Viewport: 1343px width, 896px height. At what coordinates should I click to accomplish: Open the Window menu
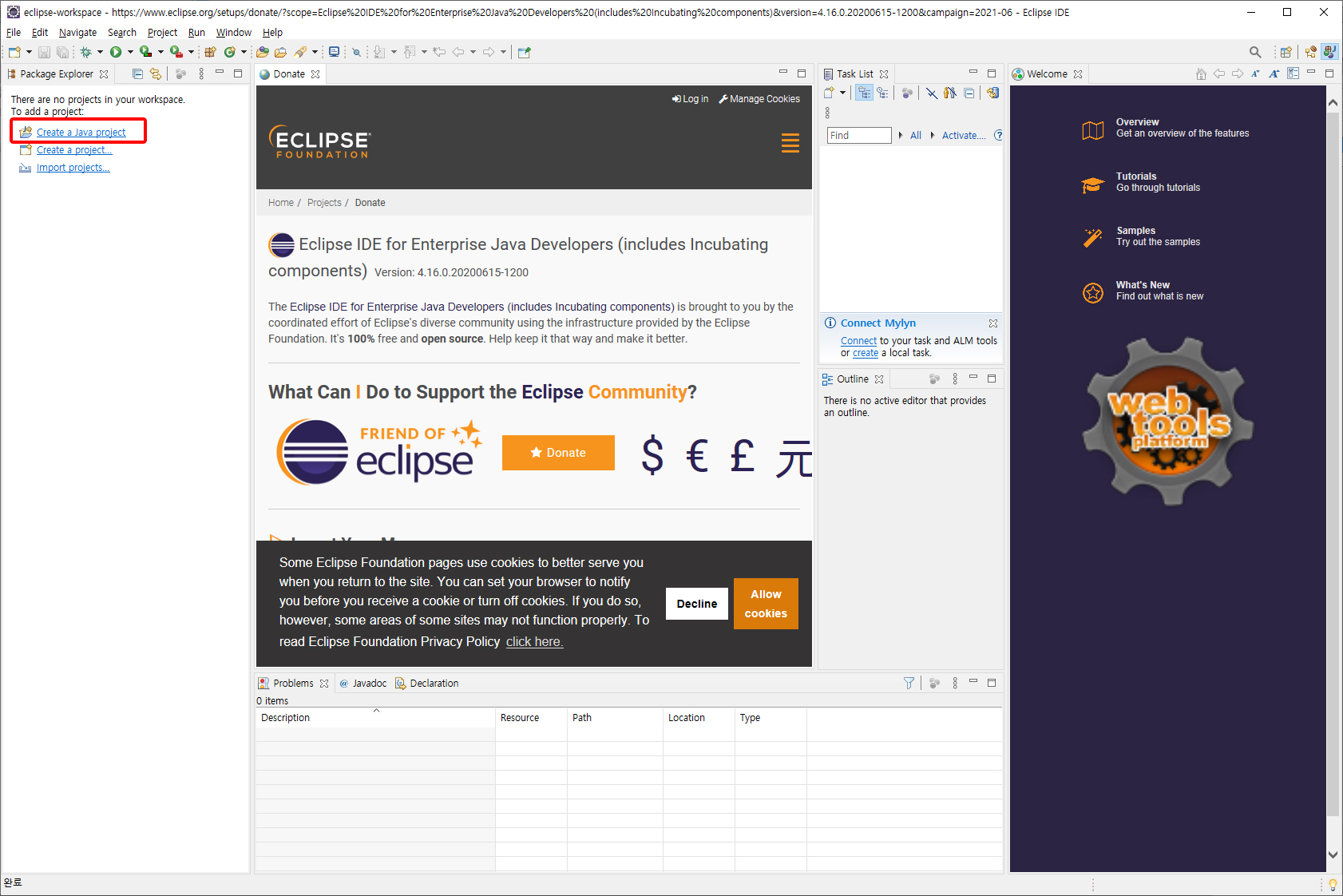(x=233, y=33)
